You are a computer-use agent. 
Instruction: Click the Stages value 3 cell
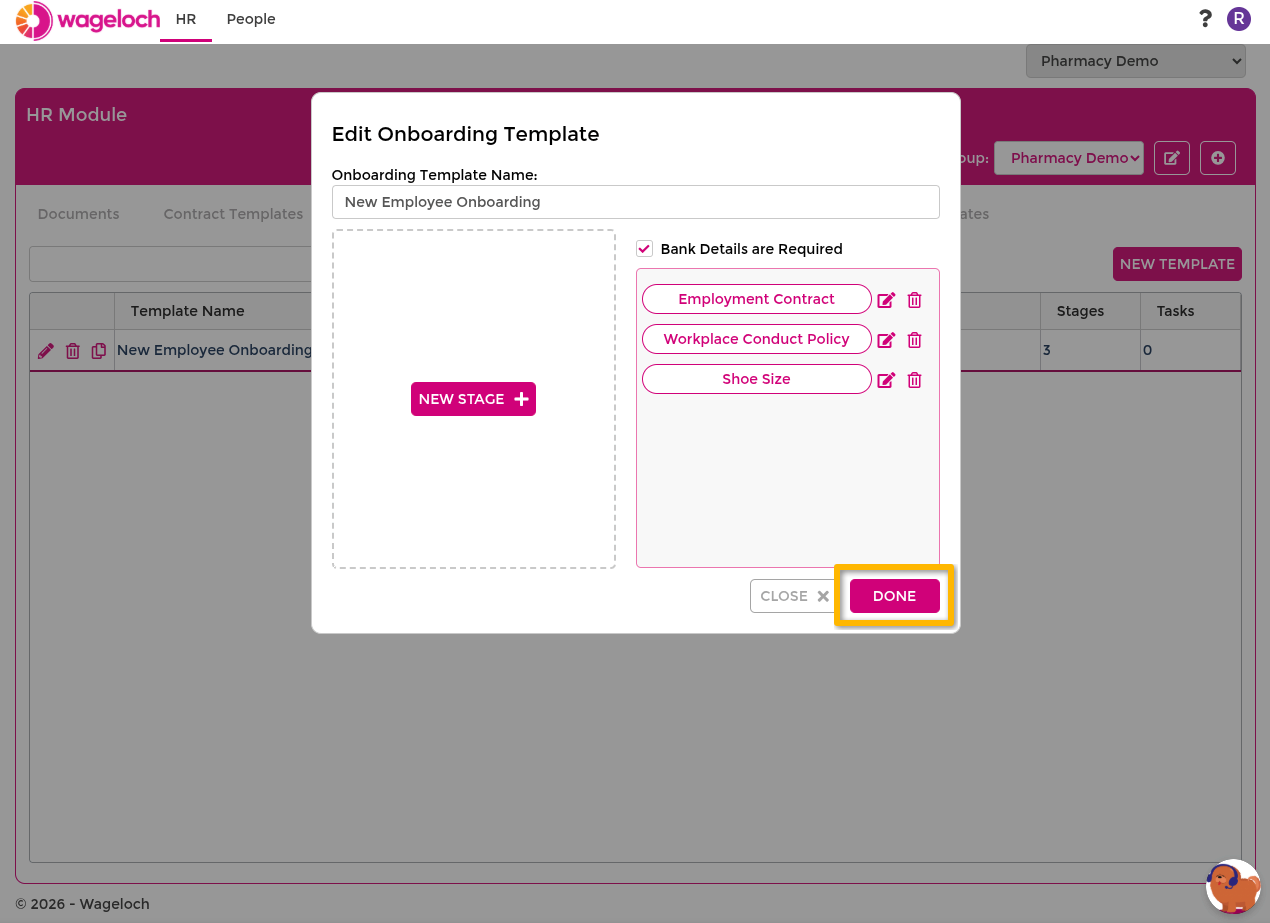point(1090,351)
